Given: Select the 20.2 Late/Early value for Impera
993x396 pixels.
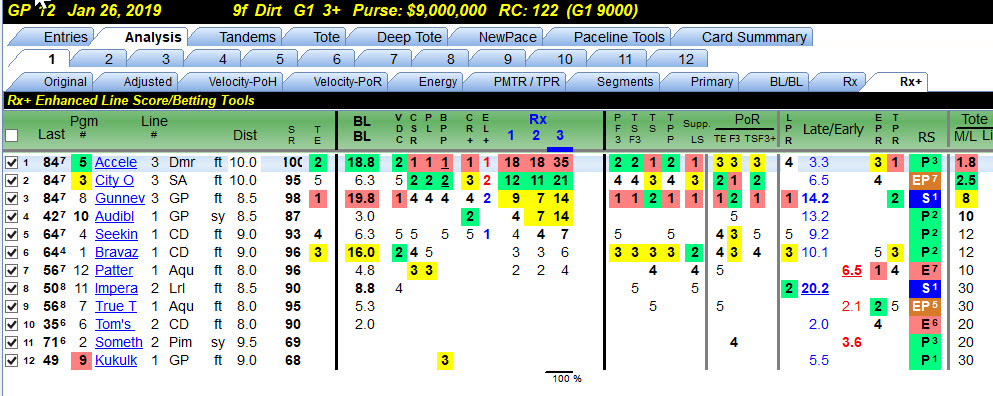Looking at the screenshot, I should (816, 289).
